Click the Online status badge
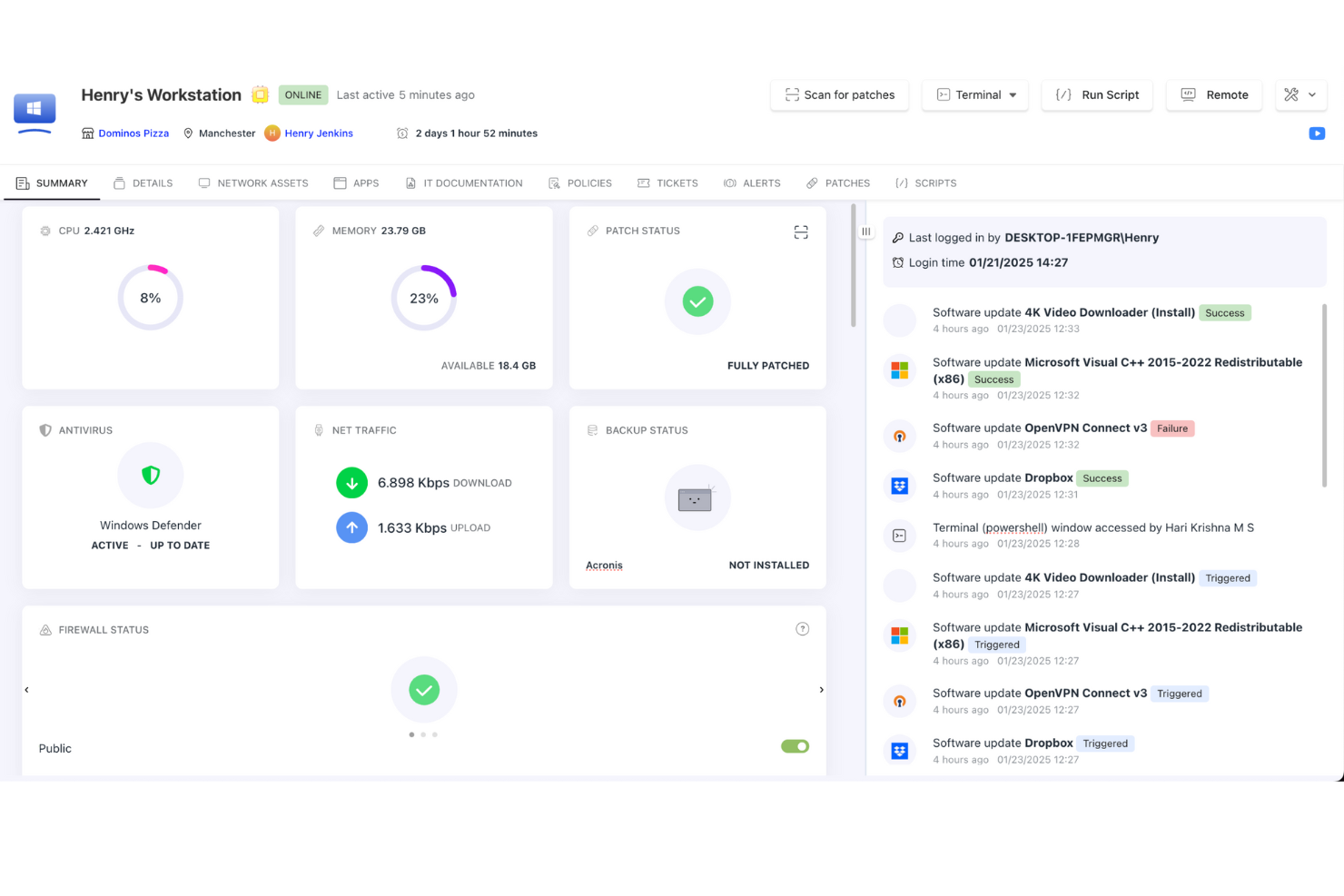The image size is (1344, 896). [302, 94]
